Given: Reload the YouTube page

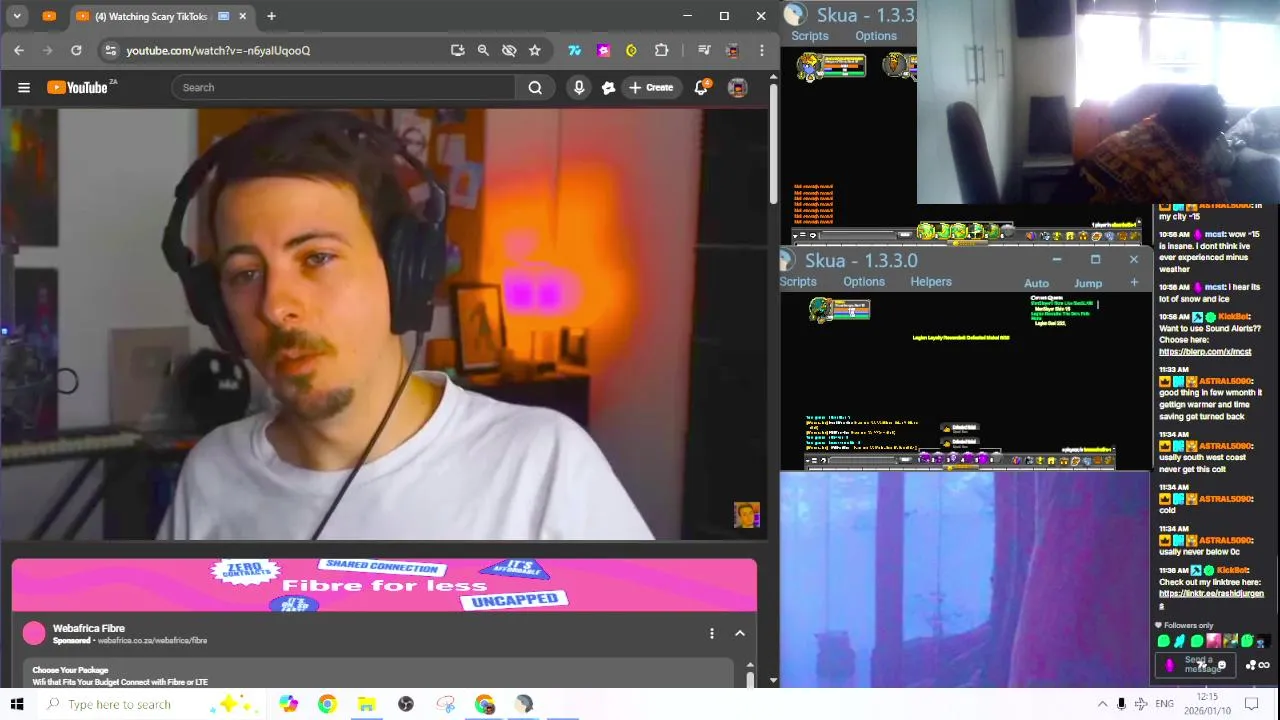Looking at the screenshot, I should coord(76,50).
